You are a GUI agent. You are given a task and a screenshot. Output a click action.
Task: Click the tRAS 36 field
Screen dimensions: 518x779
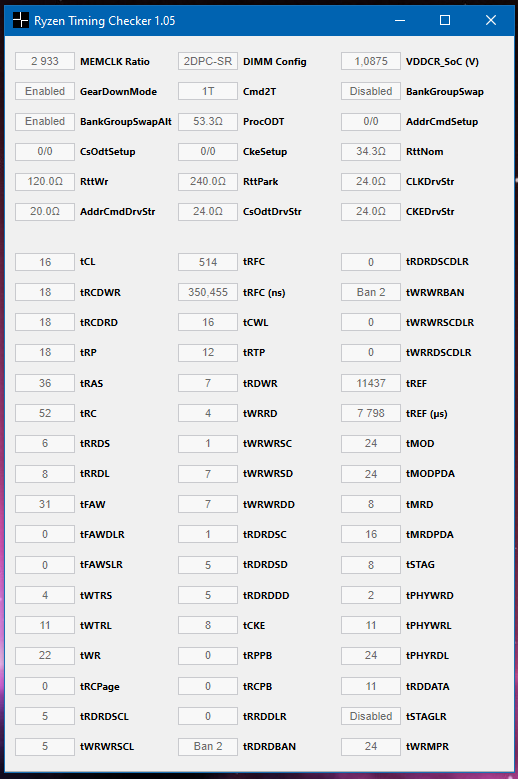(x=45, y=383)
